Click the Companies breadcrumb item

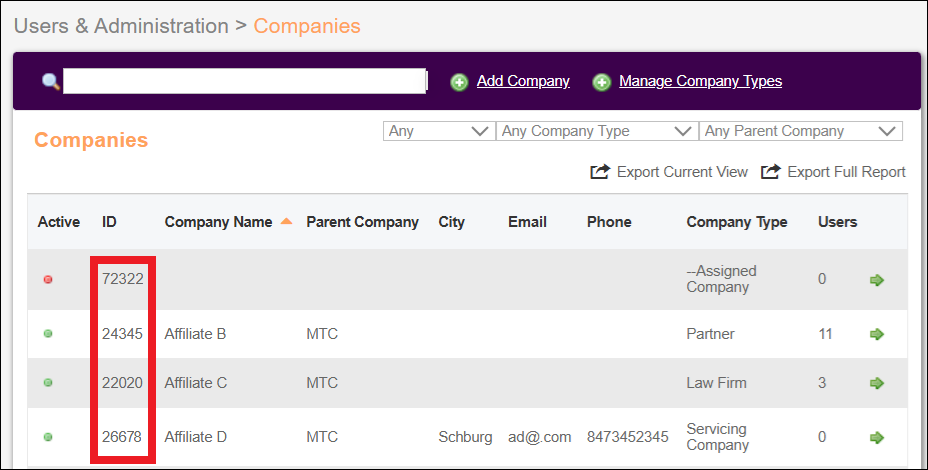point(307,26)
